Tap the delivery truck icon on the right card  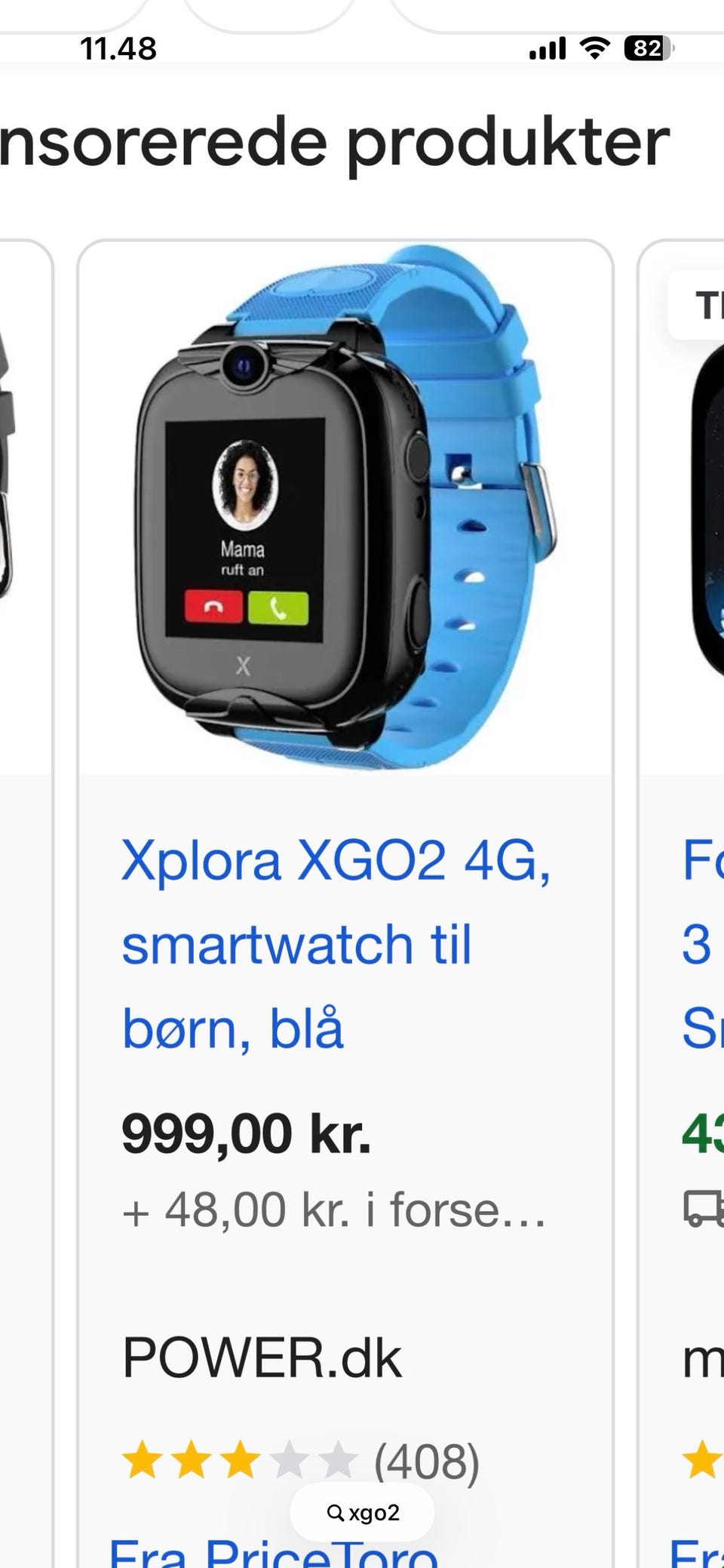point(703,1207)
